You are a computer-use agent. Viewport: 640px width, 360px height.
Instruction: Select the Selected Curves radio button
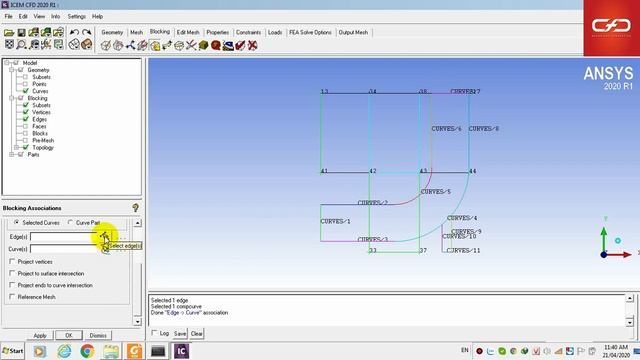[16, 222]
